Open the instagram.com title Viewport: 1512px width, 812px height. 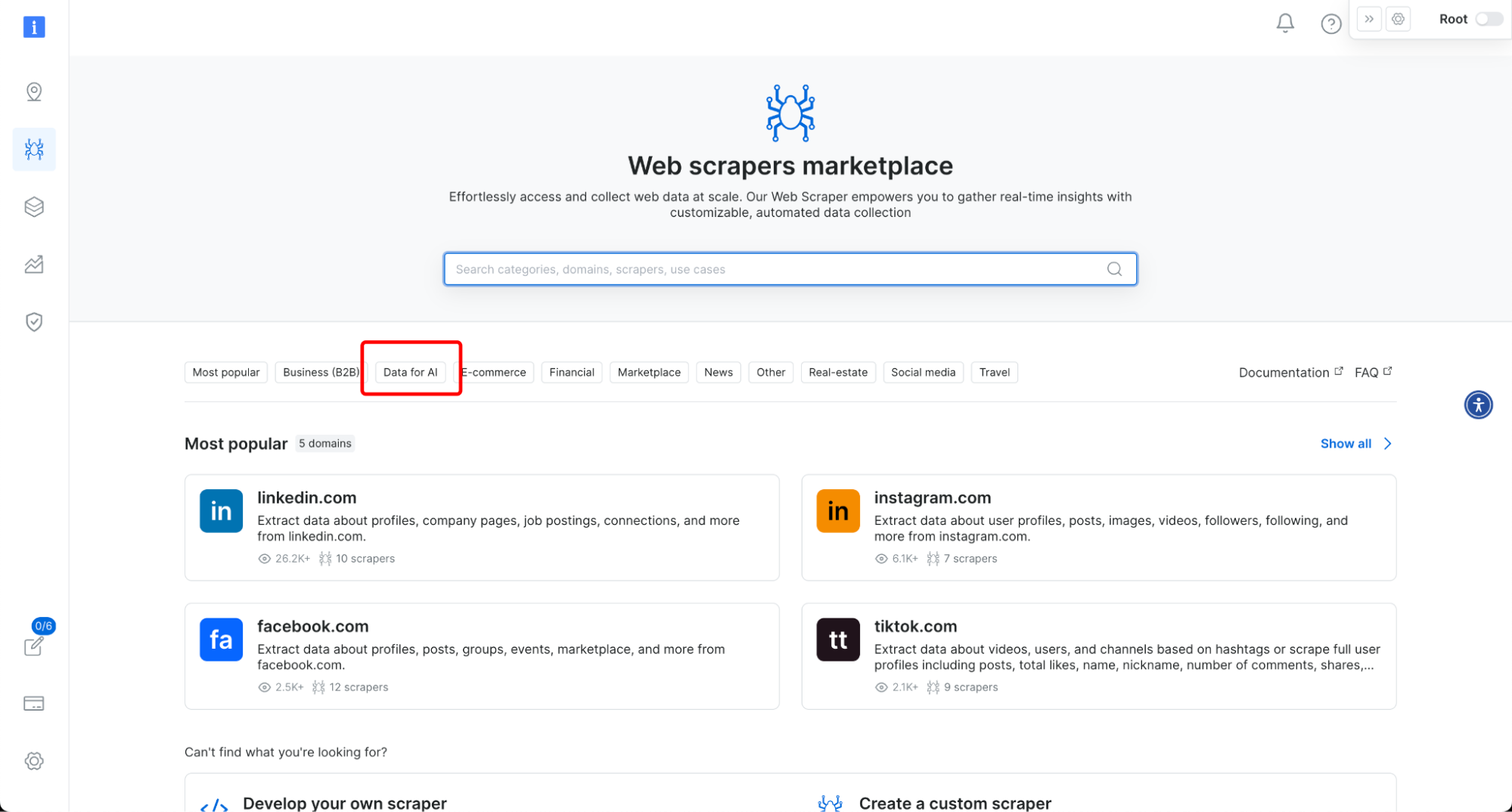tap(932, 497)
